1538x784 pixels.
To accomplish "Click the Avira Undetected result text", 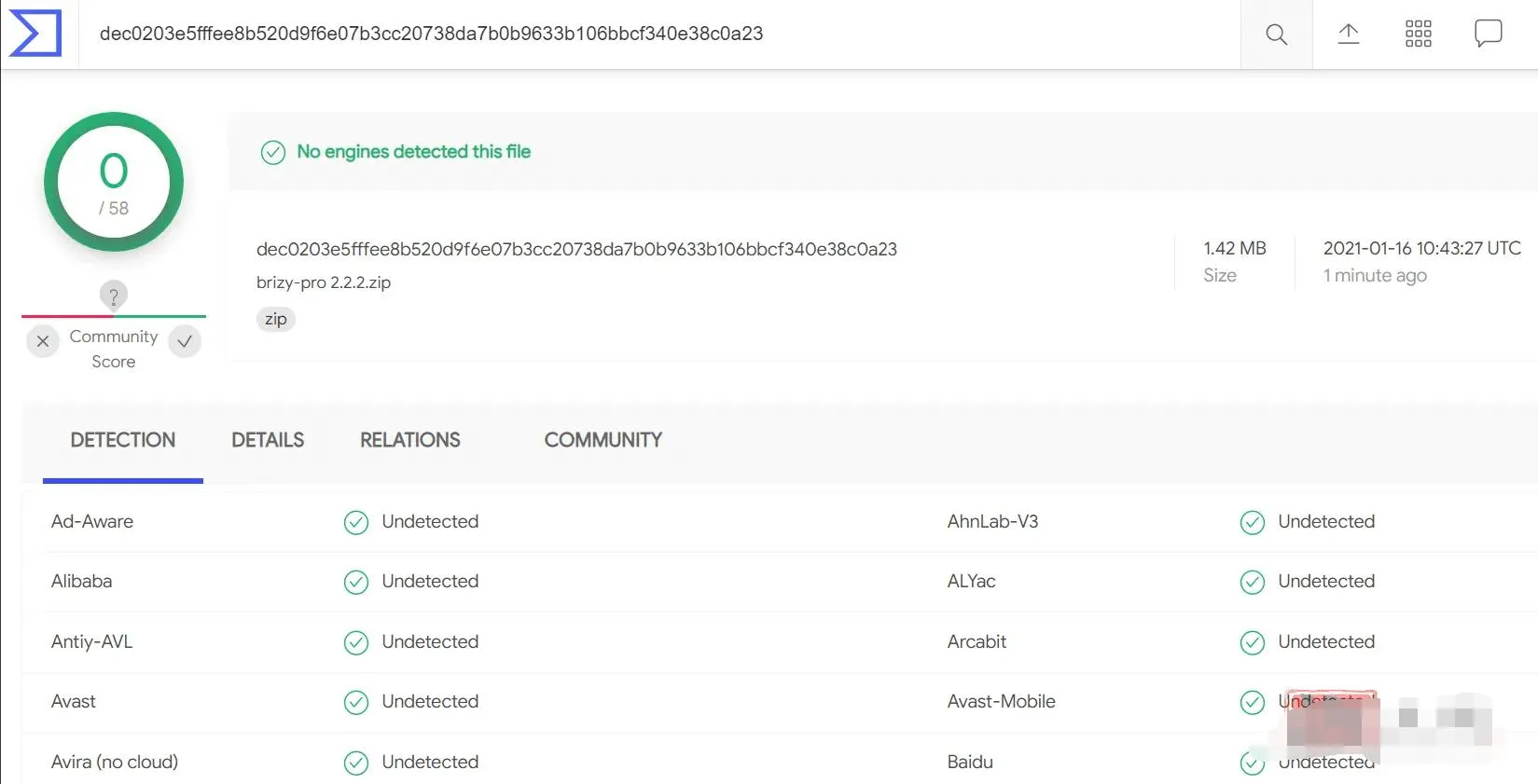I will (x=430, y=763).
